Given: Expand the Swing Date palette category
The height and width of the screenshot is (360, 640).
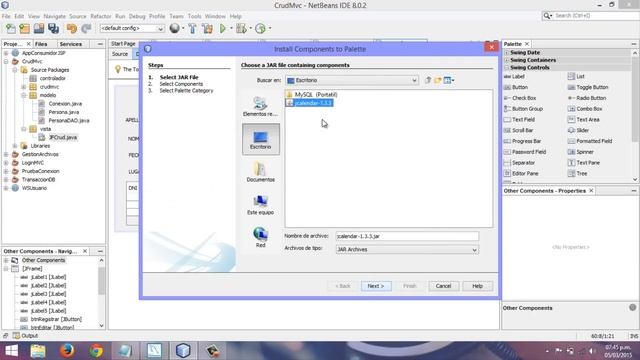Looking at the screenshot, I should 507,53.
